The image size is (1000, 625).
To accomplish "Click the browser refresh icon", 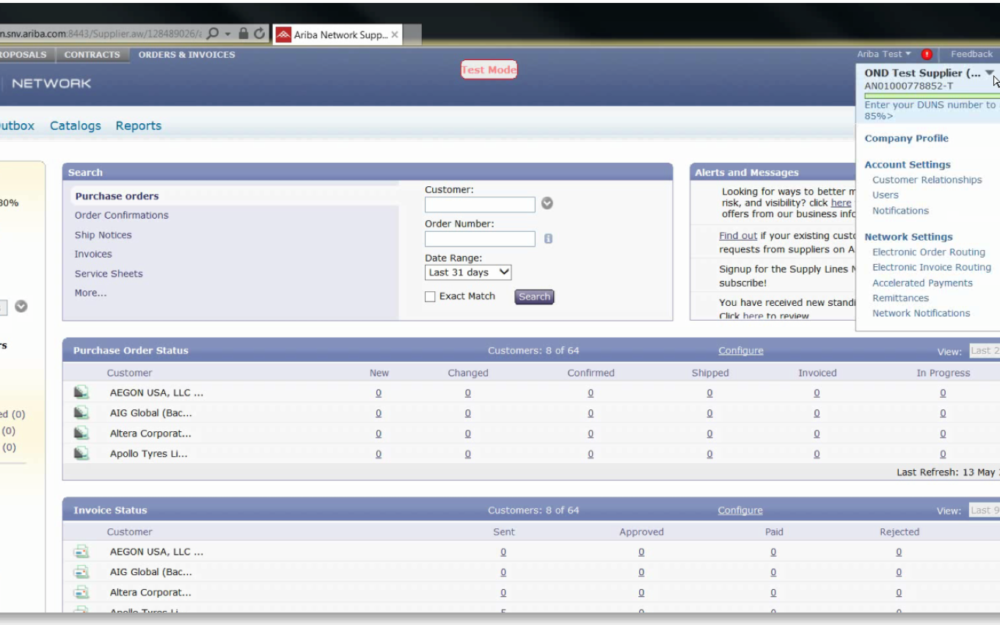I will (x=259, y=33).
